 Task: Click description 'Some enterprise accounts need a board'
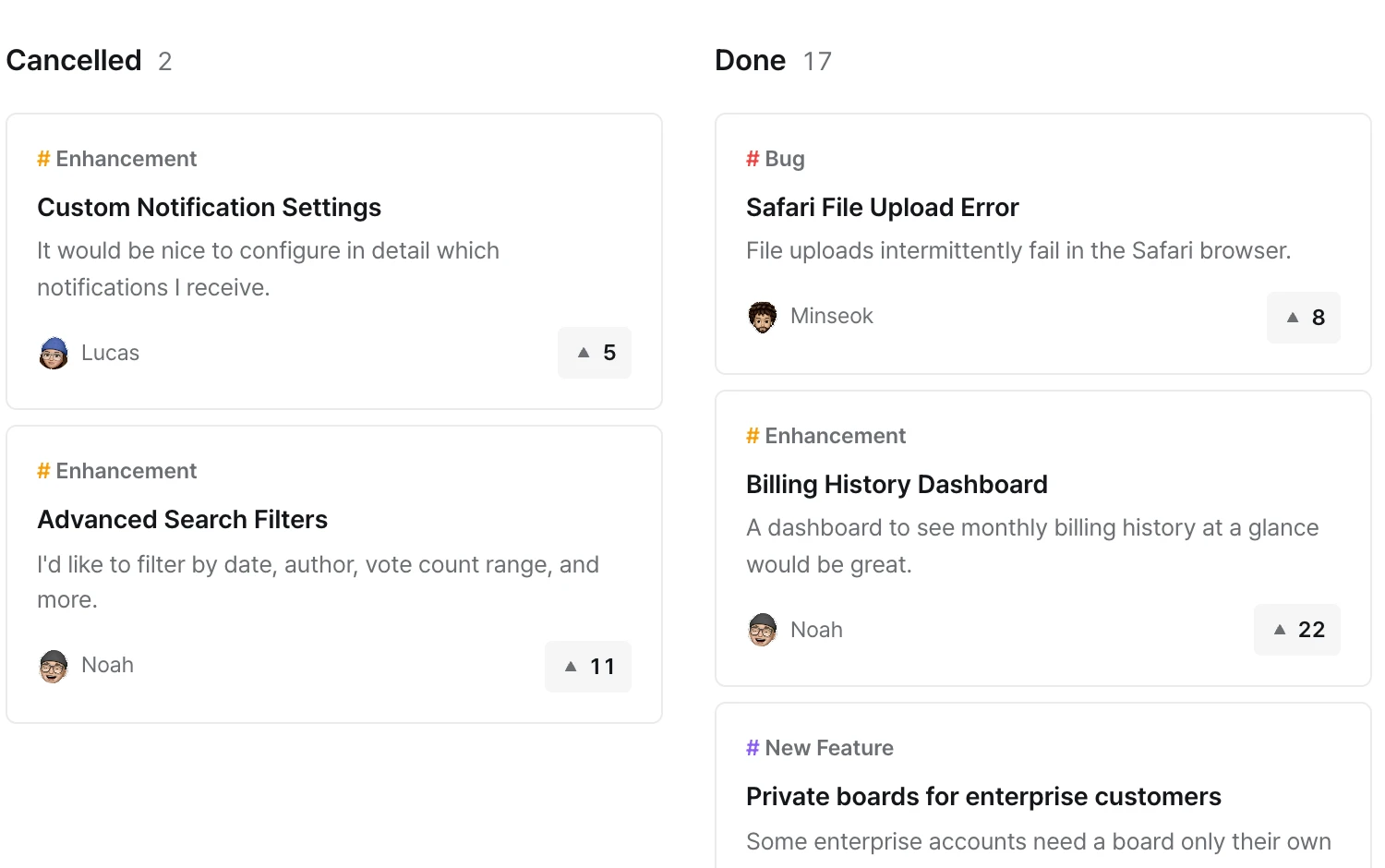pos(1039,842)
